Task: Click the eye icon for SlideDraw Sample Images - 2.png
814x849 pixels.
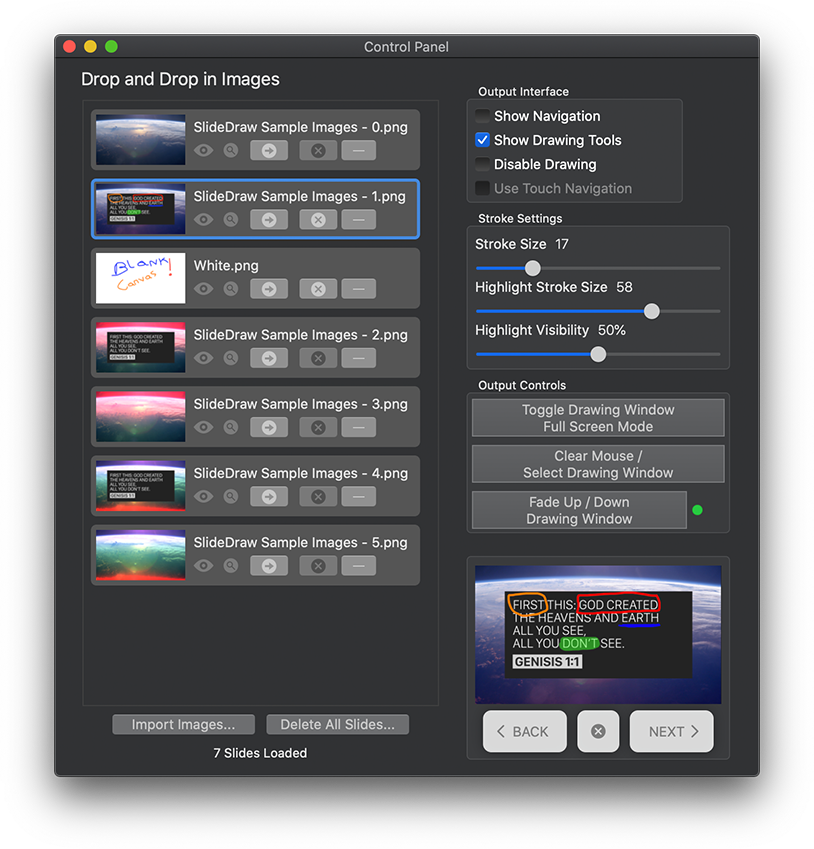Action: point(204,358)
